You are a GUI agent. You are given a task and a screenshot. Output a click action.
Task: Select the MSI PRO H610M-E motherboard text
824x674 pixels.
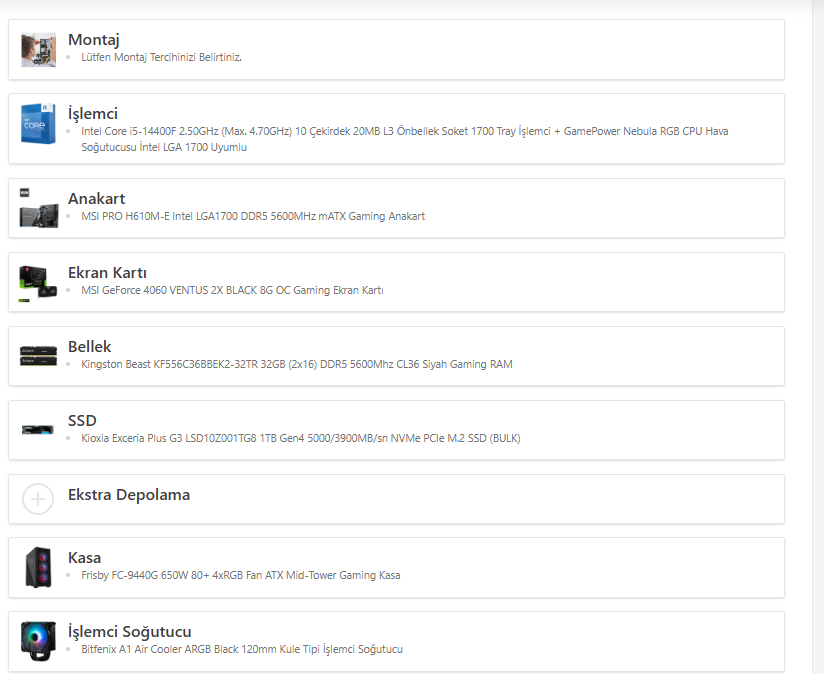pos(253,216)
